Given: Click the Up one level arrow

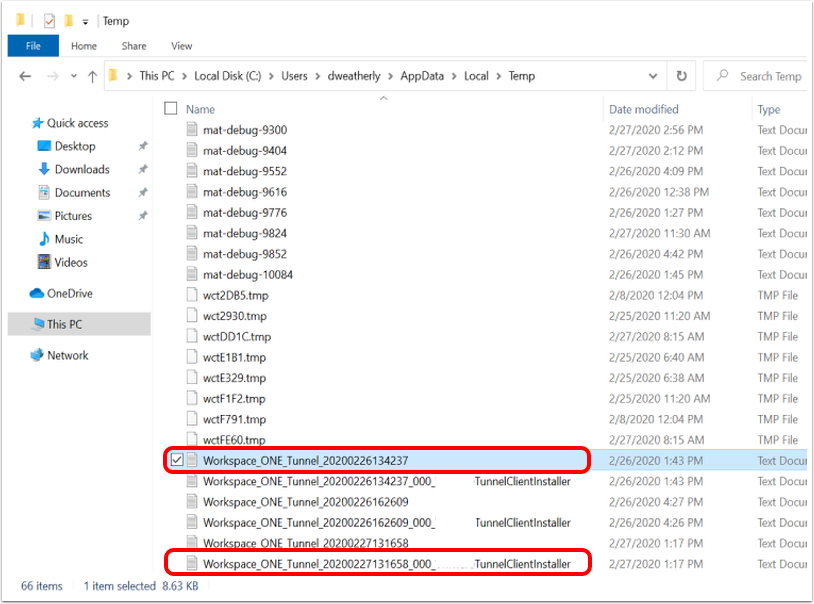Looking at the screenshot, I should pyautogui.click(x=92, y=76).
